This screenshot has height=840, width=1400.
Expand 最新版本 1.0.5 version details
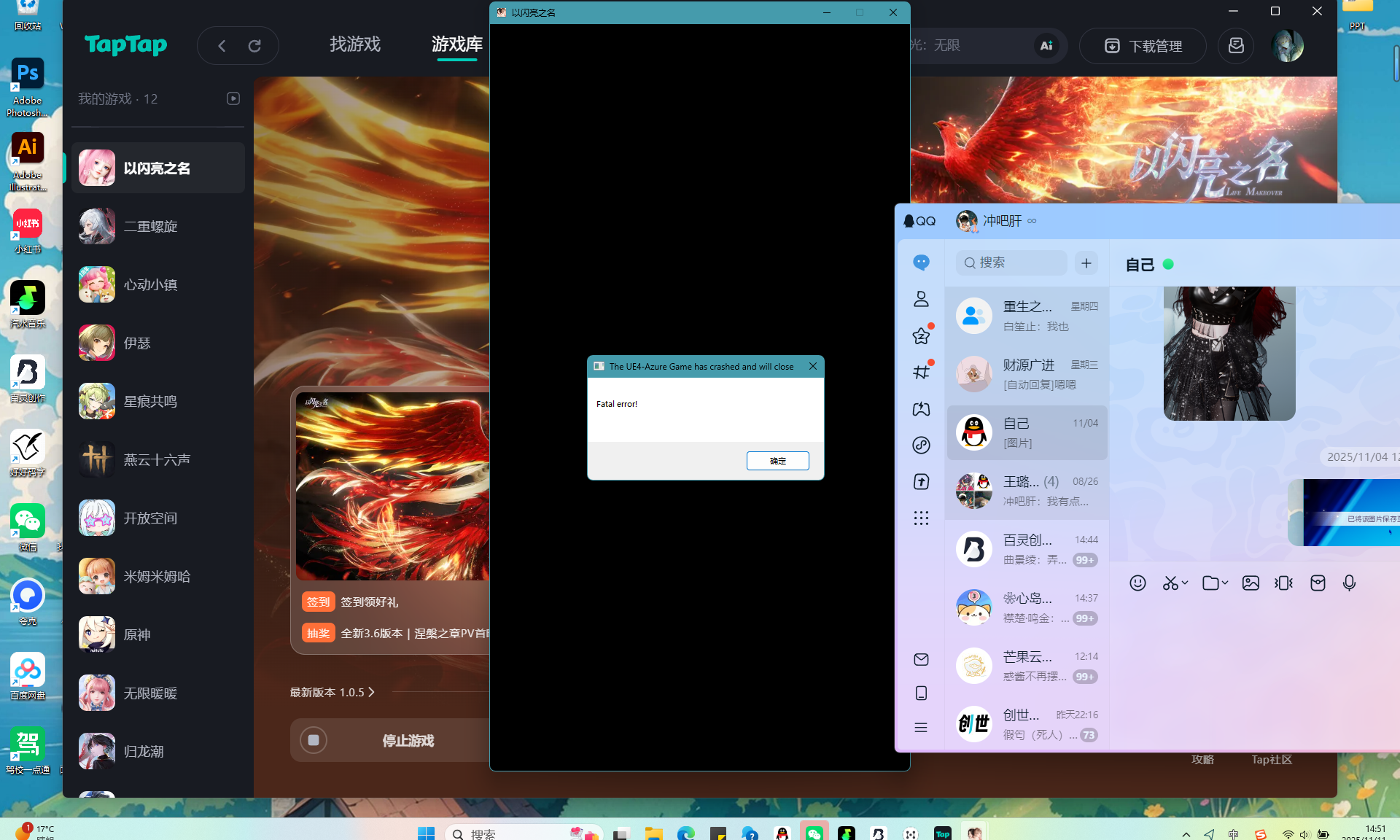pyautogui.click(x=332, y=692)
